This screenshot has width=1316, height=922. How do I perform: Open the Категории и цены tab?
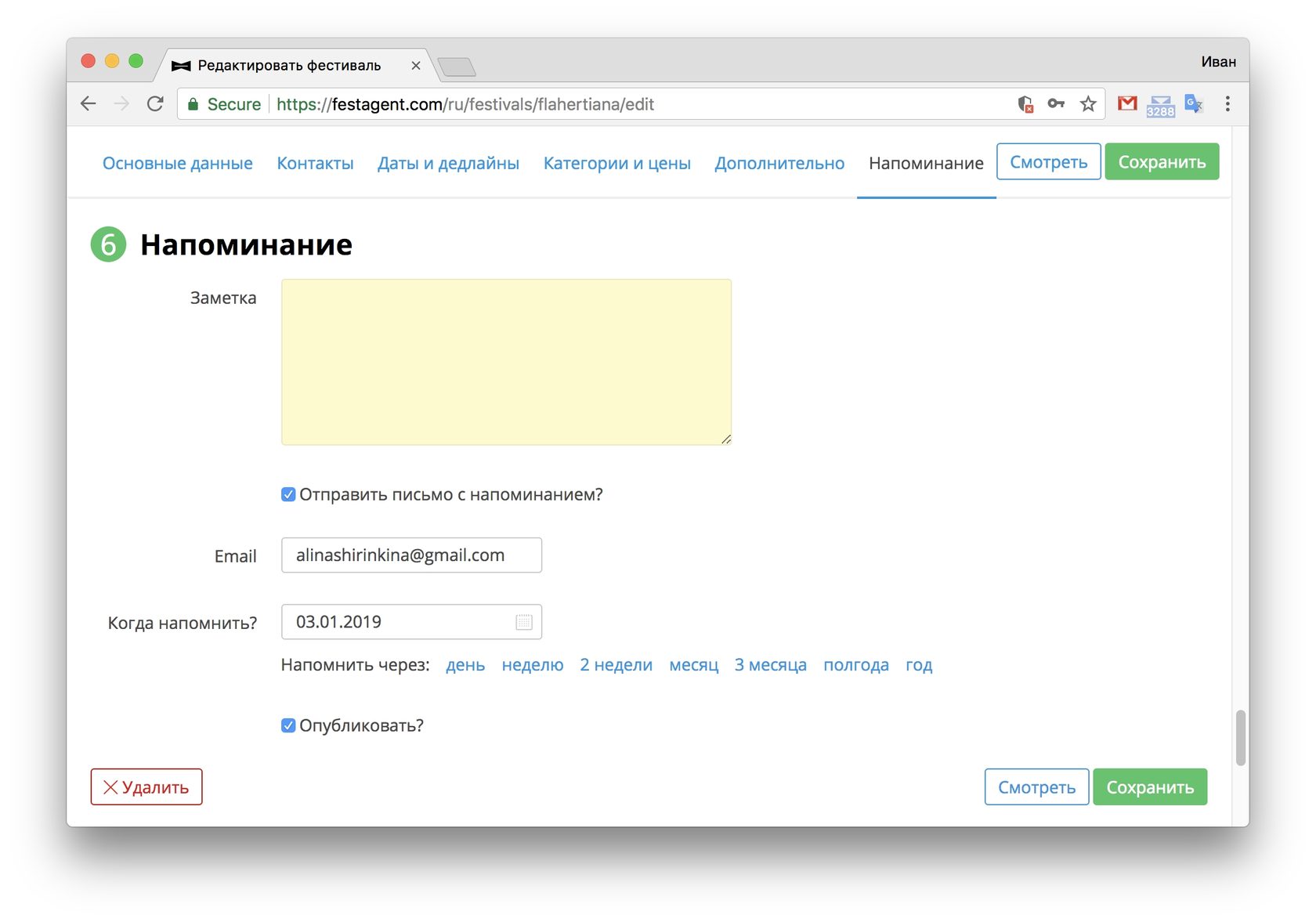pyautogui.click(x=617, y=163)
